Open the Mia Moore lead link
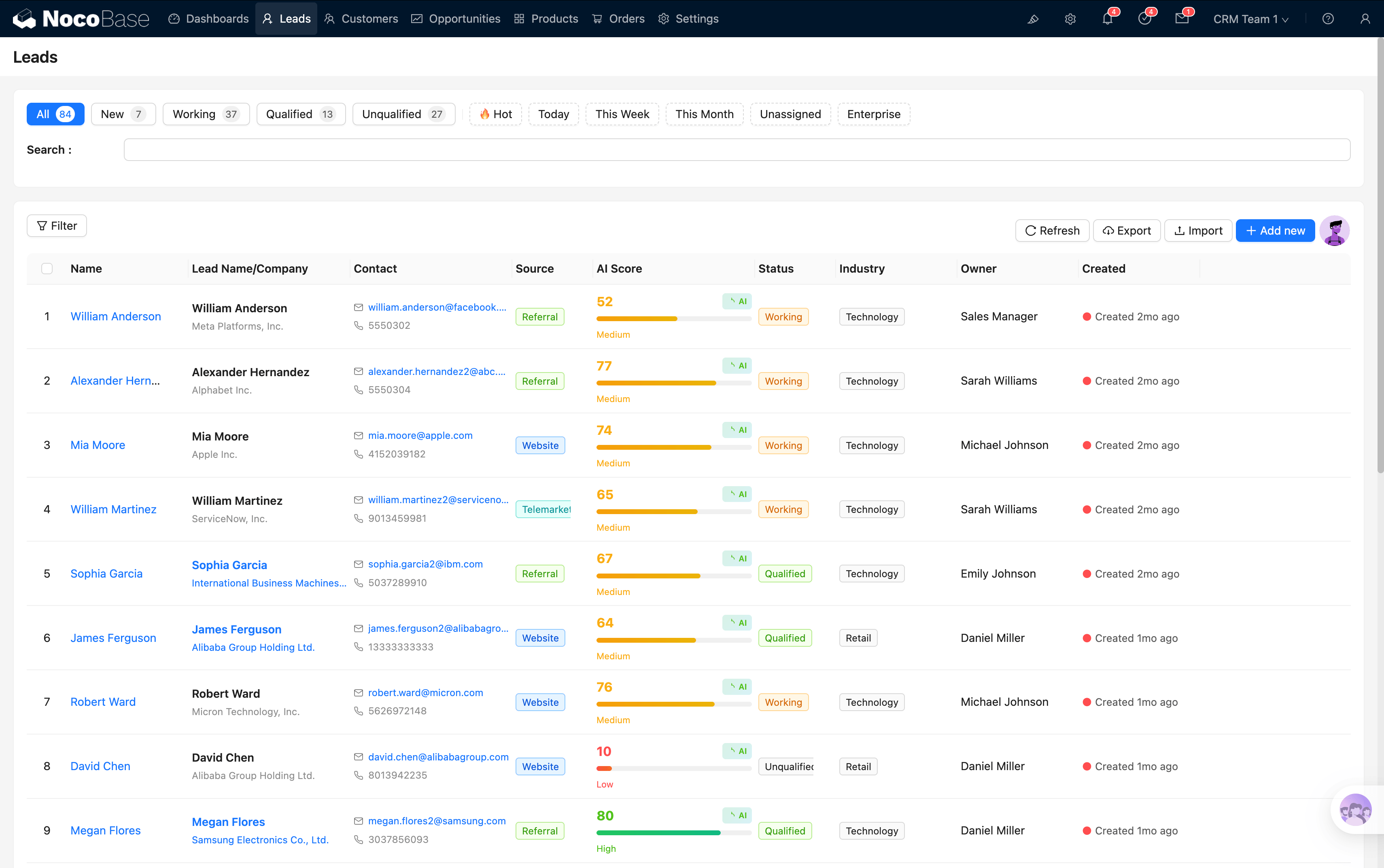This screenshot has width=1384, height=868. coord(98,445)
